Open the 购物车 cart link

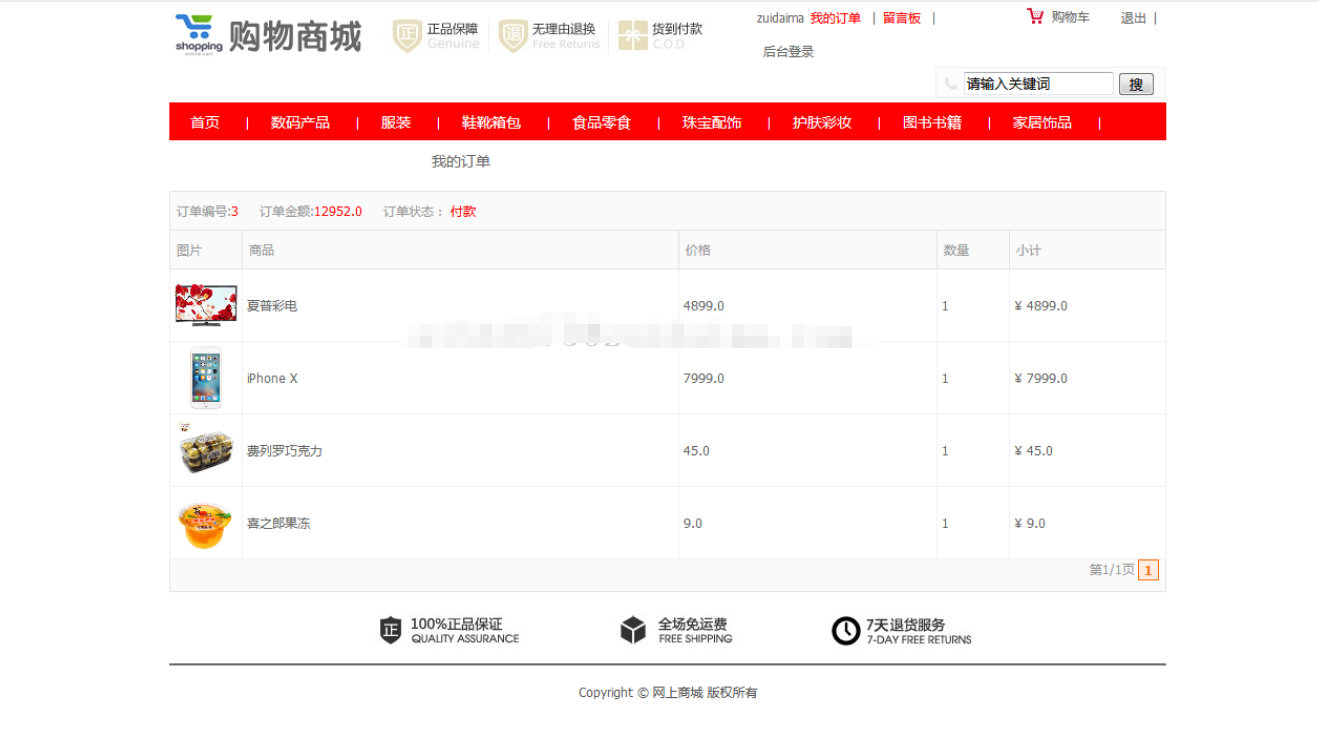coord(1070,18)
